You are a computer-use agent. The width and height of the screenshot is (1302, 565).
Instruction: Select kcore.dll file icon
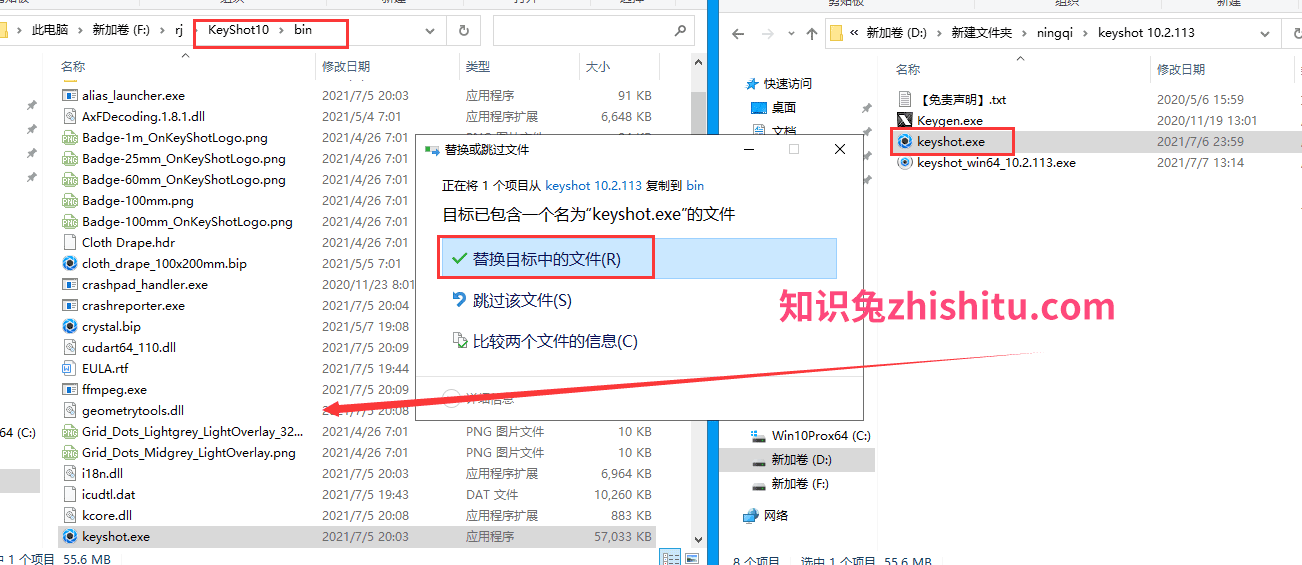point(70,516)
